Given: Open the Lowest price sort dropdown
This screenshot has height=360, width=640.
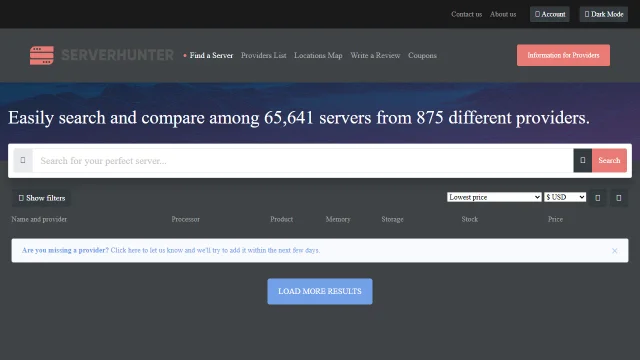Looking at the screenshot, I should point(494,197).
